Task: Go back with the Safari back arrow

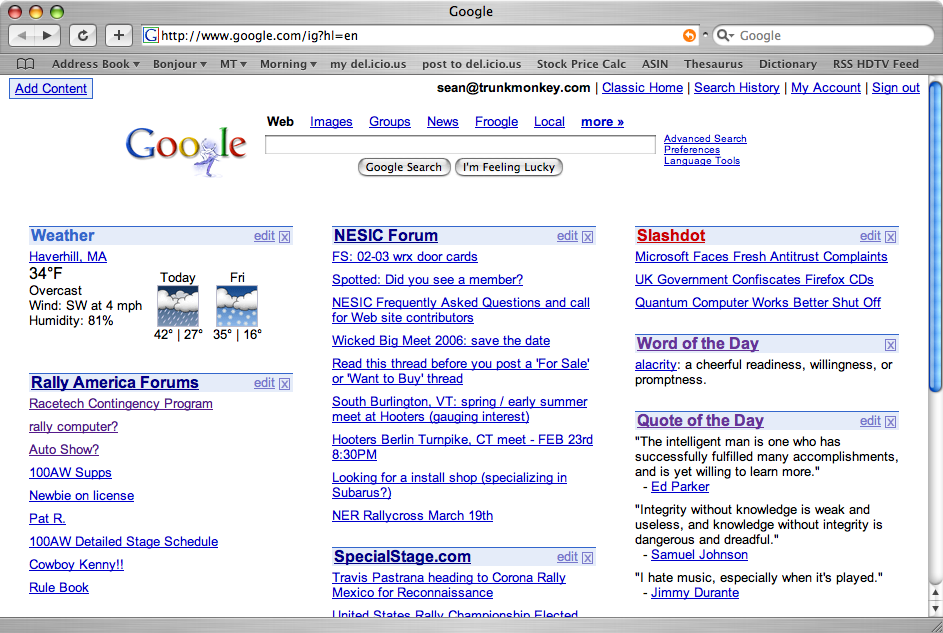Action: (x=22, y=35)
